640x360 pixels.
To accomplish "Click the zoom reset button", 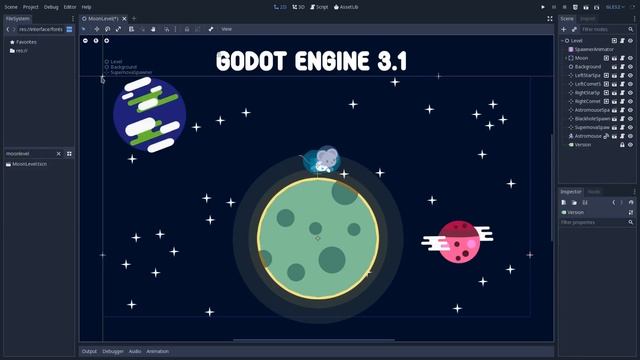I will [x=96, y=40].
